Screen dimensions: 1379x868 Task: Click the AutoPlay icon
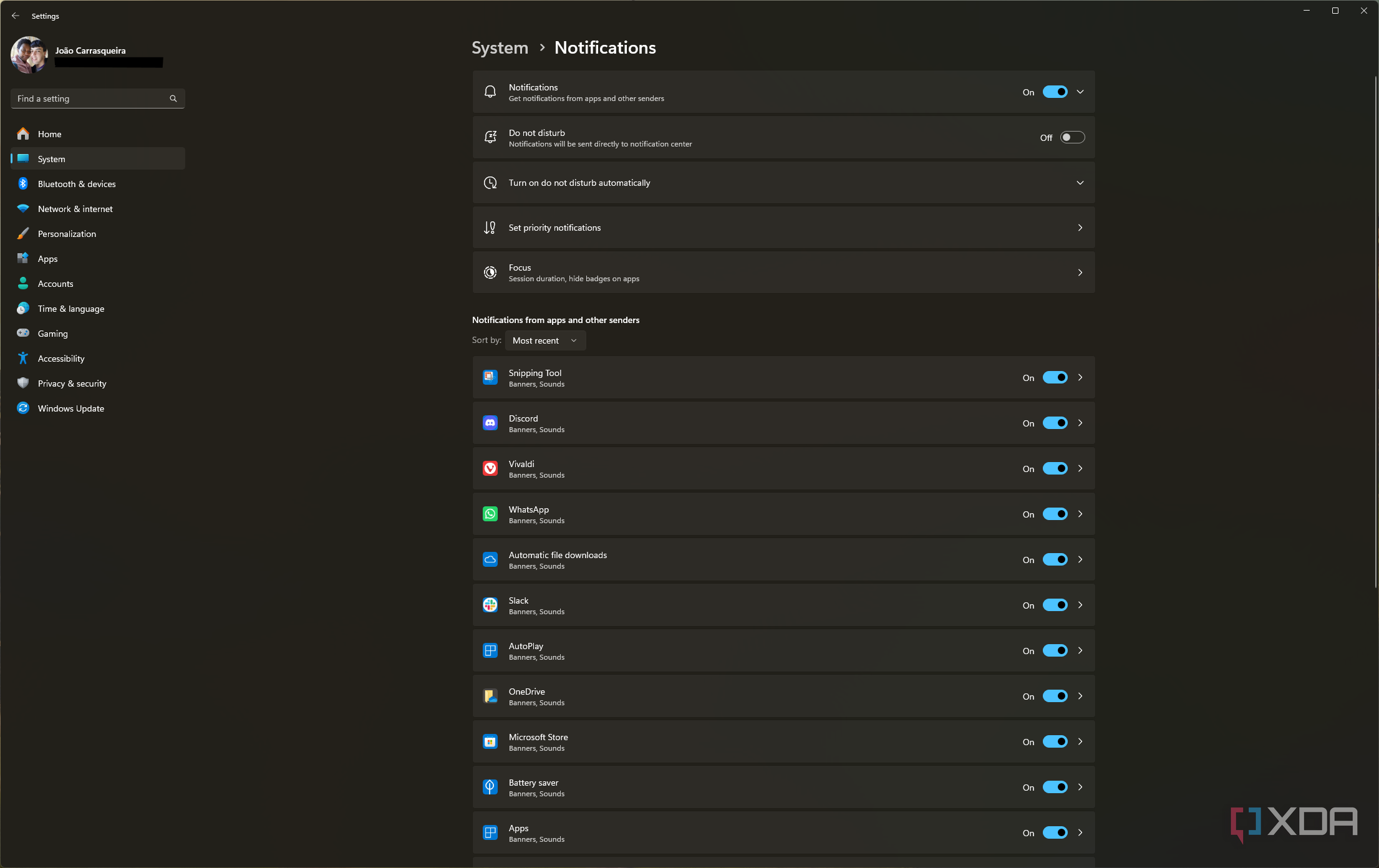[x=490, y=650]
